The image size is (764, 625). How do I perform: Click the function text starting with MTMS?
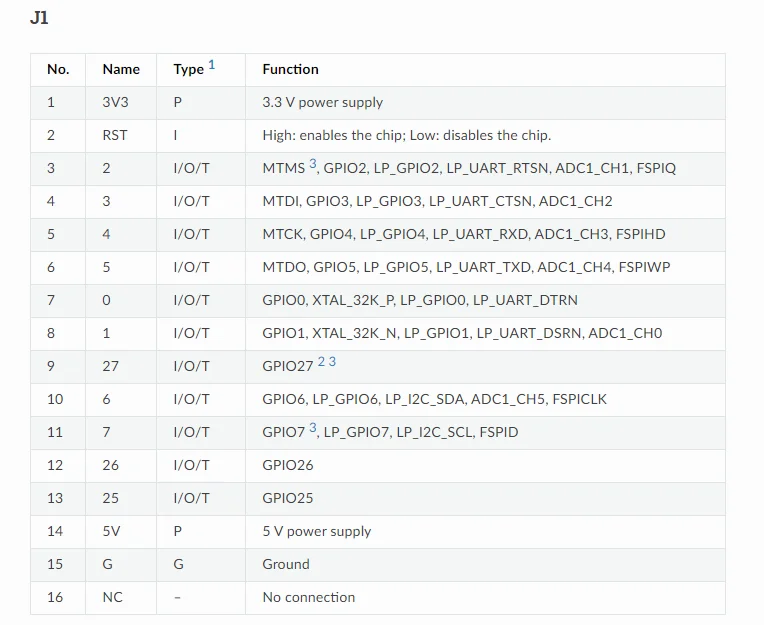point(469,168)
